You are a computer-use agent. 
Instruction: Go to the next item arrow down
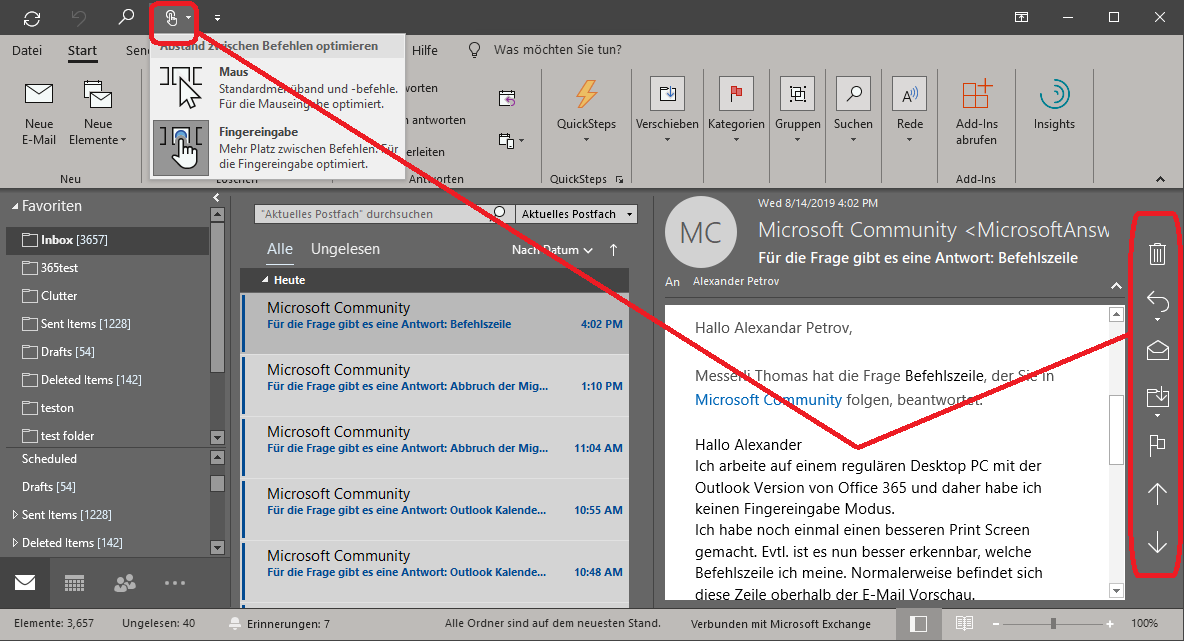(1157, 542)
